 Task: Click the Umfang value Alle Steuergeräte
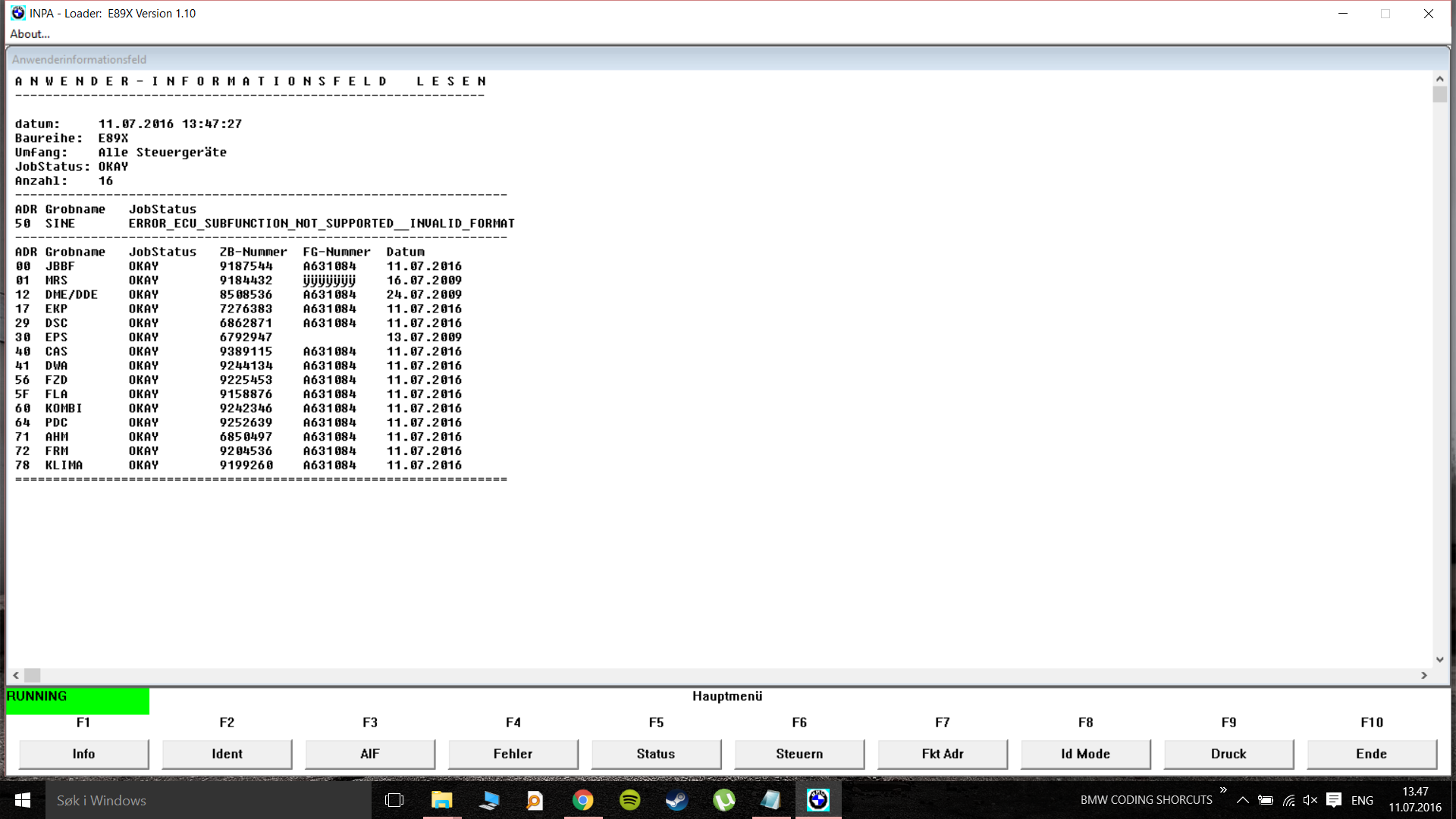(x=162, y=152)
